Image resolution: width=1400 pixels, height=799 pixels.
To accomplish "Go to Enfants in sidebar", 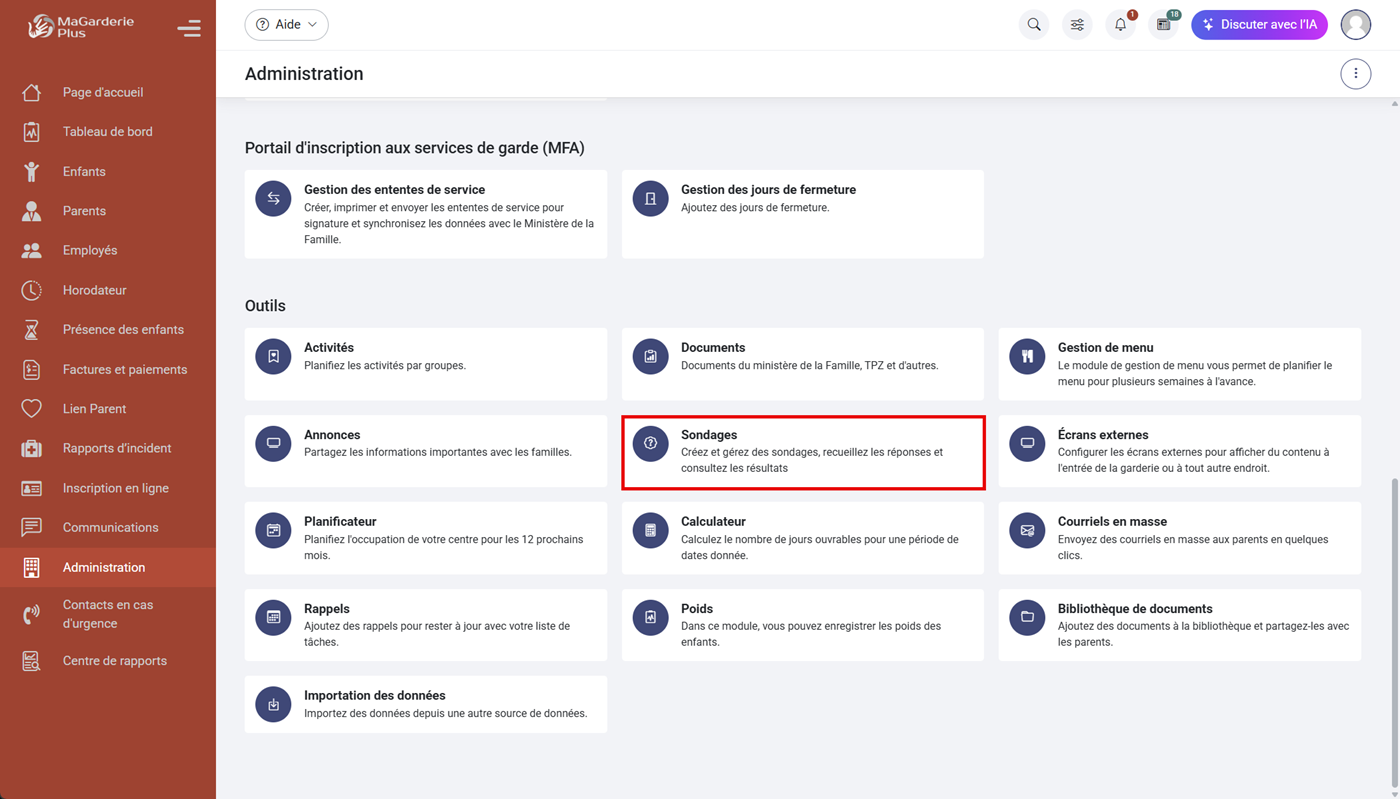I will point(84,172).
